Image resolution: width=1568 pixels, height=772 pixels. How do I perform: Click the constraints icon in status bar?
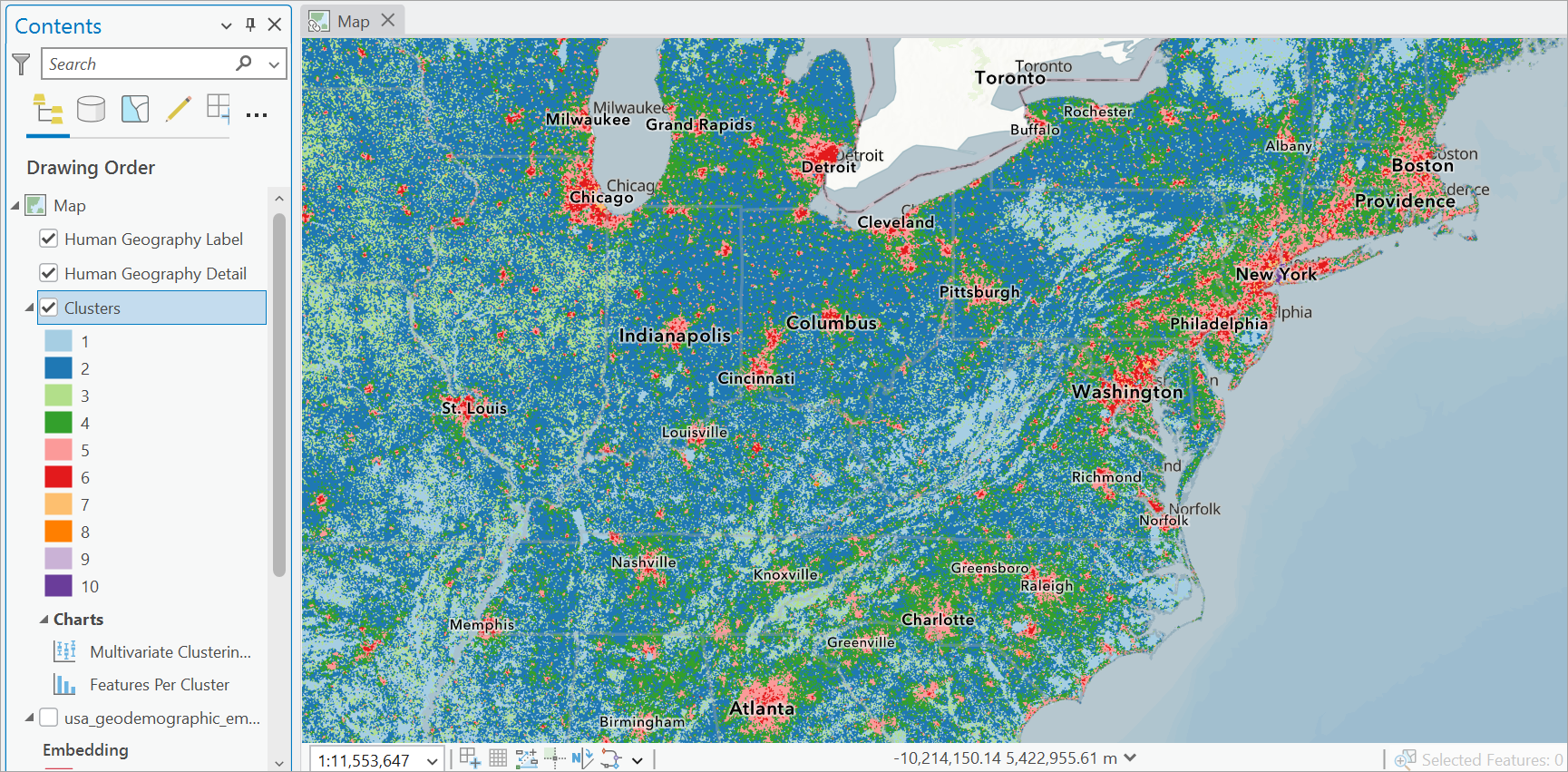pos(526,758)
